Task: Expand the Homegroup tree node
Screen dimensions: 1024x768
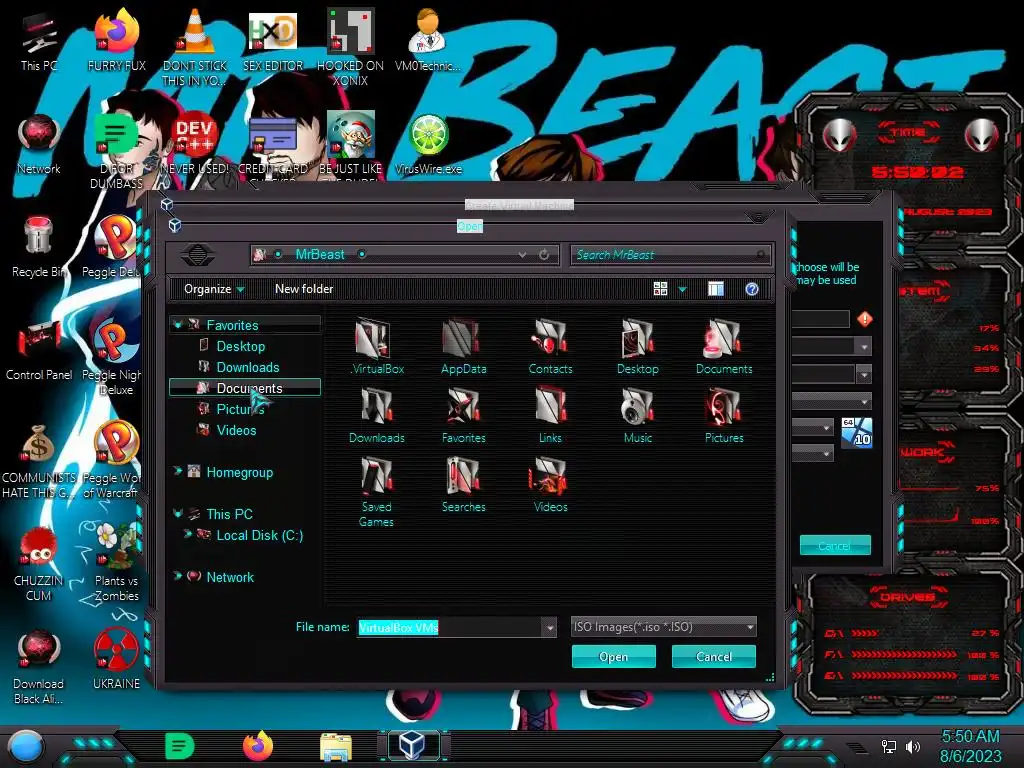Action: pos(177,472)
